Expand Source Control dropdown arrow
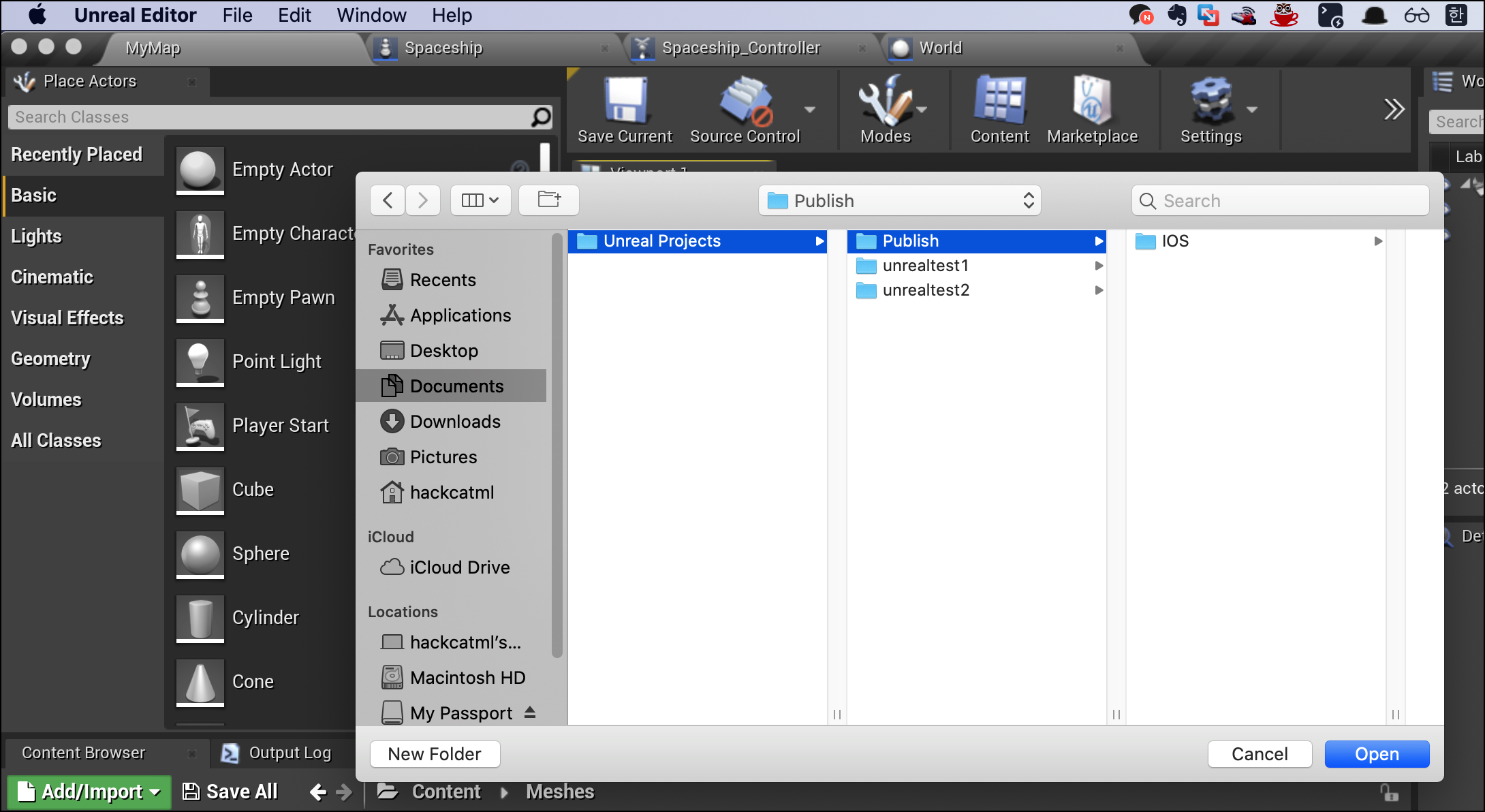The image size is (1485, 812). coord(810,109)
